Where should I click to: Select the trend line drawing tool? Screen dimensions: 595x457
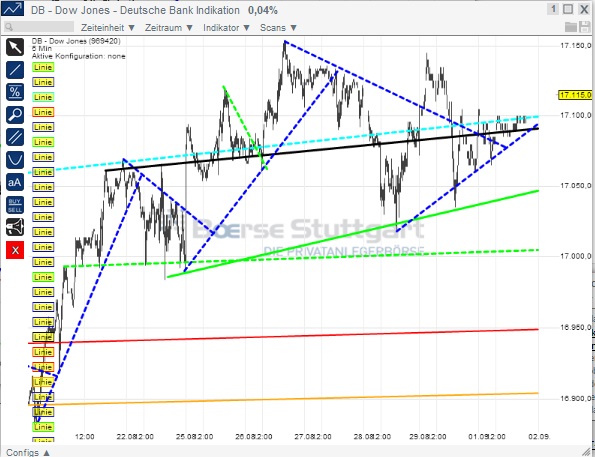[x=15, y=70]
